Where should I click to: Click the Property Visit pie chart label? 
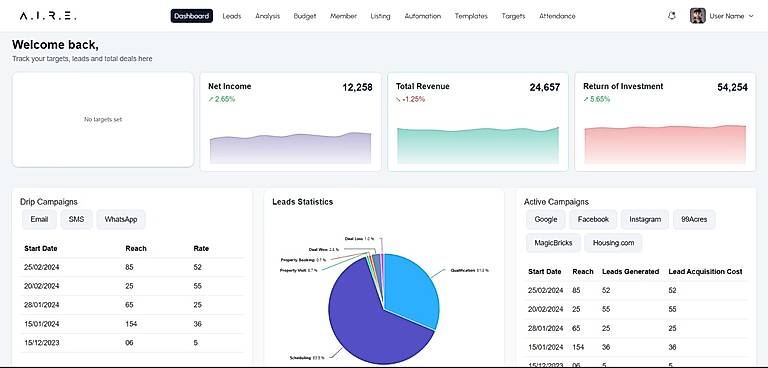point(299,270)
